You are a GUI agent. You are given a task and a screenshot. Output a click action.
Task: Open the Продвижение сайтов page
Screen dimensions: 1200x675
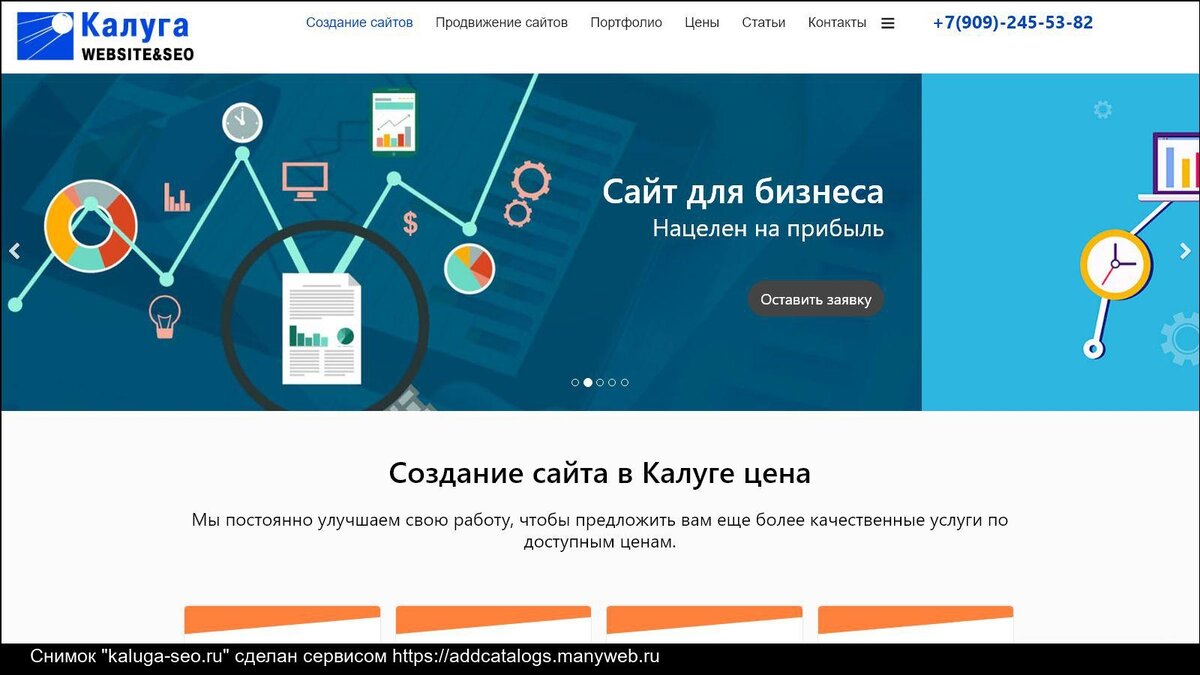499,21
